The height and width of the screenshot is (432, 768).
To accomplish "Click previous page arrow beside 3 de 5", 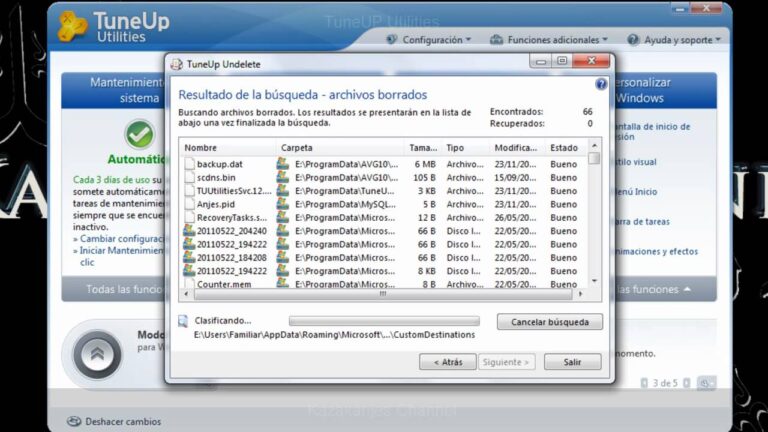I will click(644, 383).
